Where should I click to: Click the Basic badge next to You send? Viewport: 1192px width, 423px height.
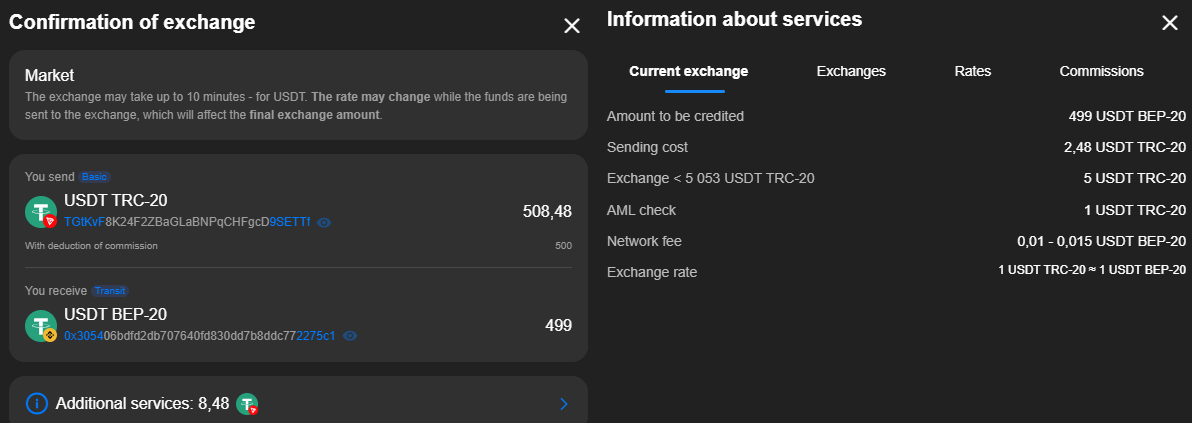coord(95,177)
